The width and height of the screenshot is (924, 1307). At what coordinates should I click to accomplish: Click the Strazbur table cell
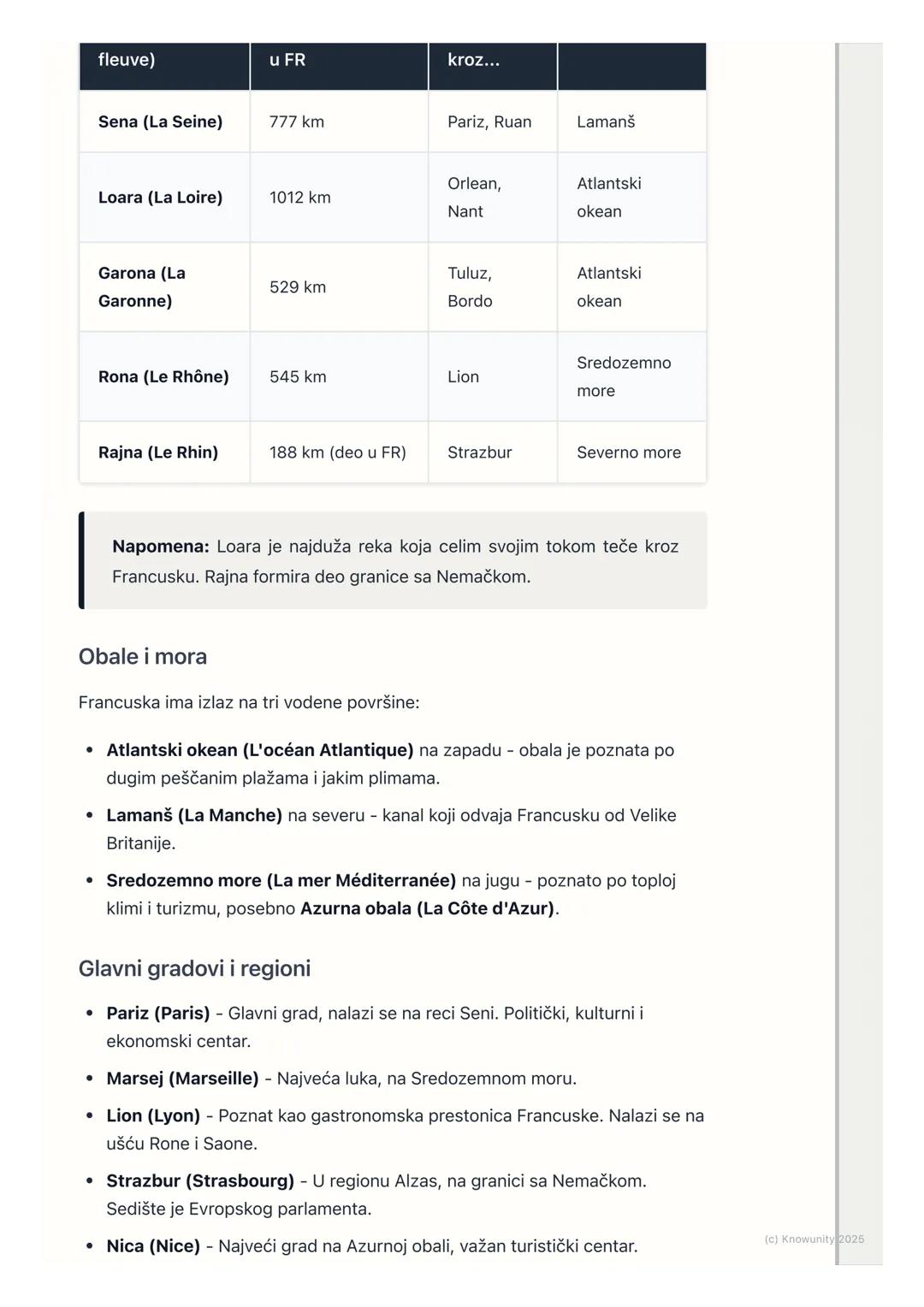[x=480, y=452]
